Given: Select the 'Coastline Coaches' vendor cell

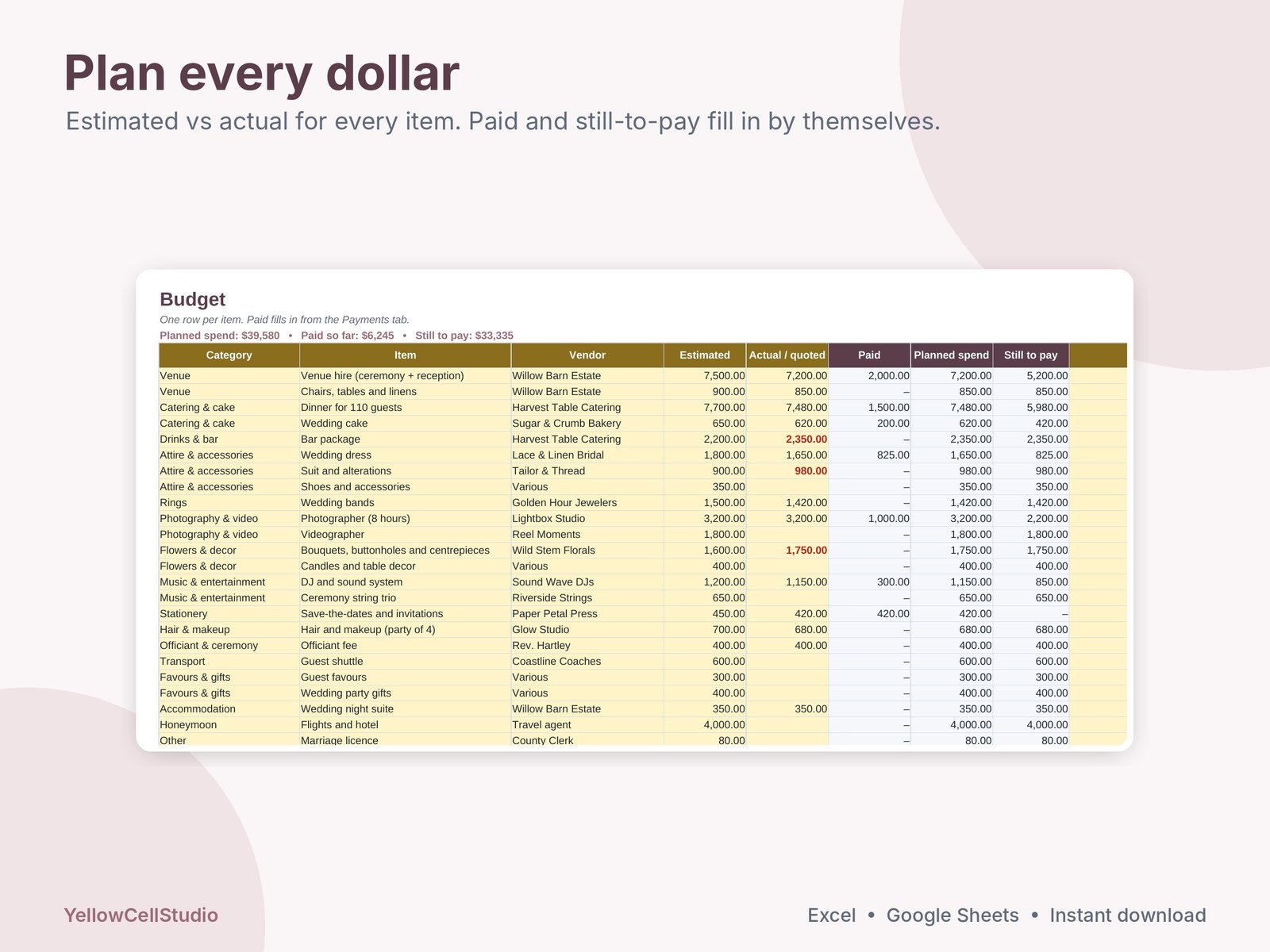Looking at the screenshot, I should click(587, 662).
